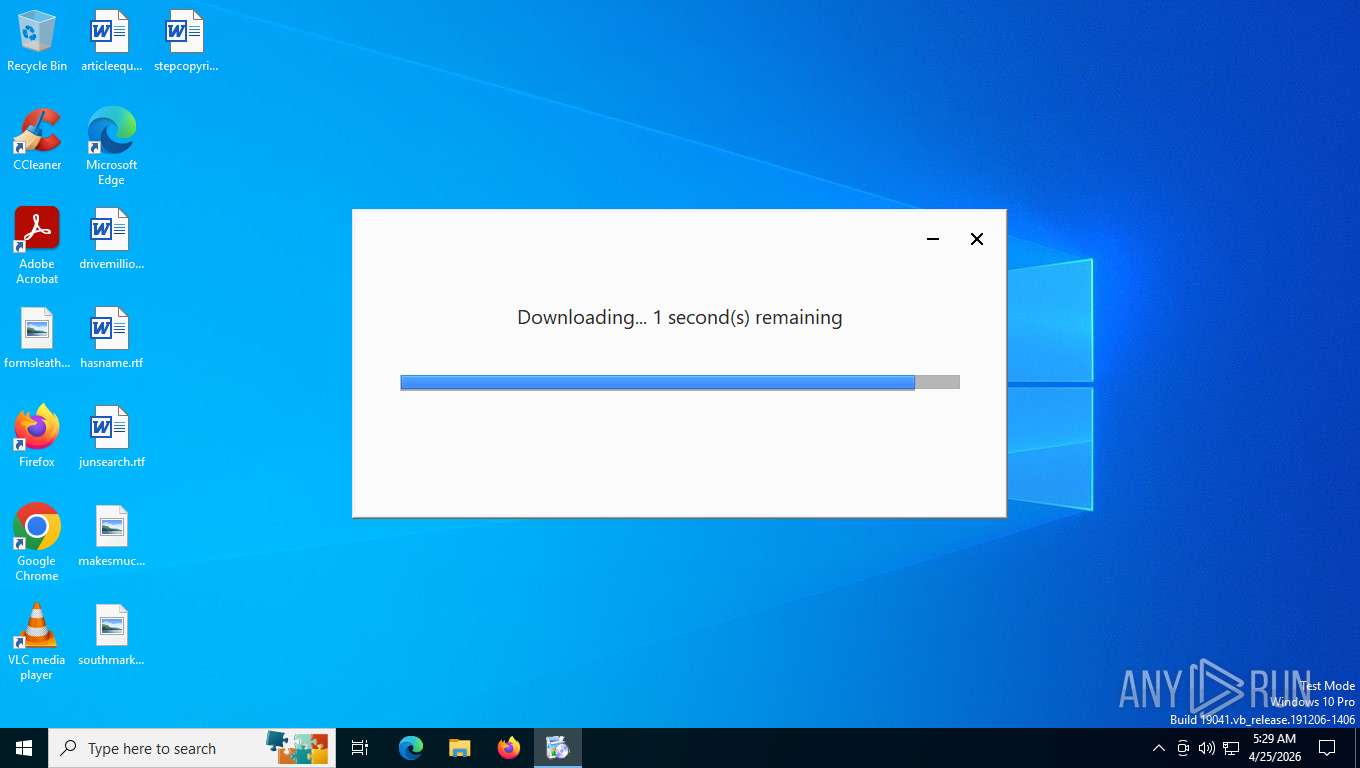Open Task View in the taskbar
Image resolution: width=1360 pixels, height=768 pixels.
[x=360, y=748]
